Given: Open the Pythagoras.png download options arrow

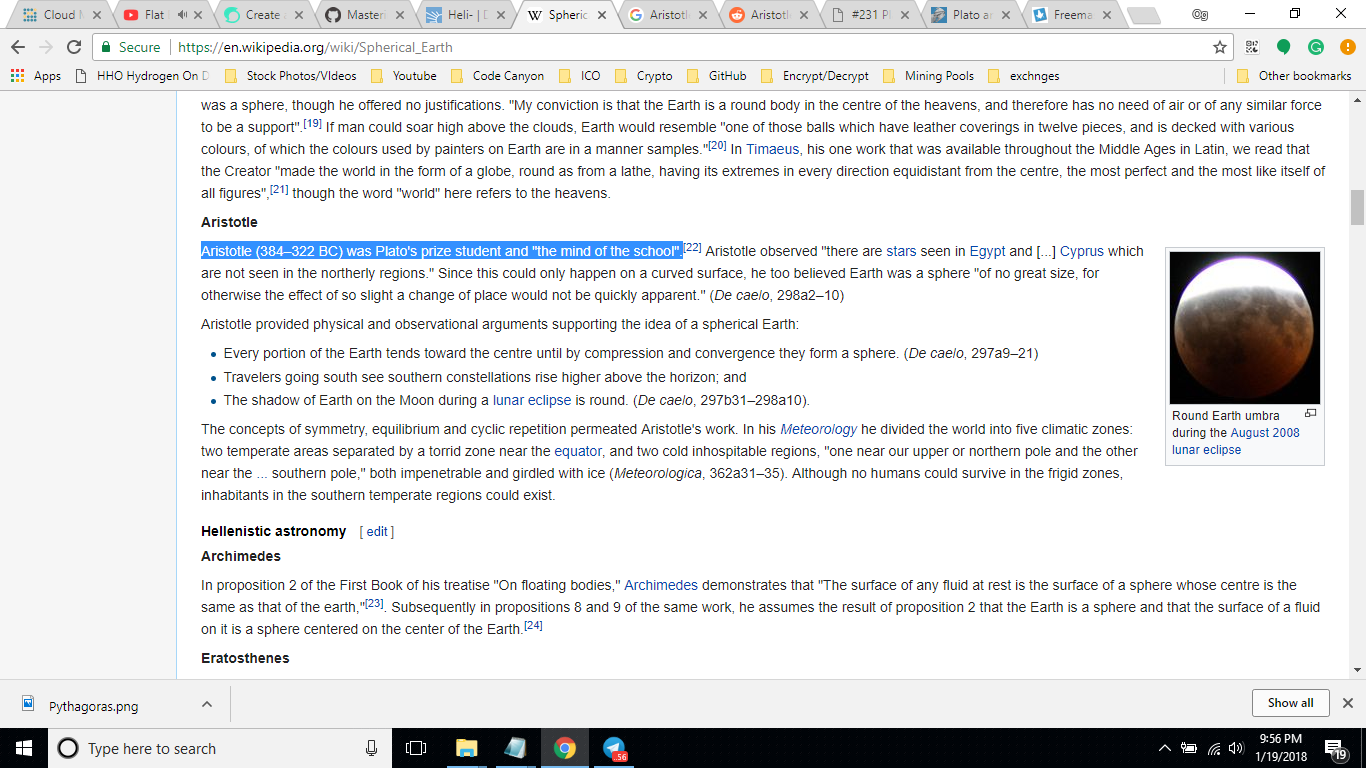Looking at the screenshot, I should (x=207, y=704).
